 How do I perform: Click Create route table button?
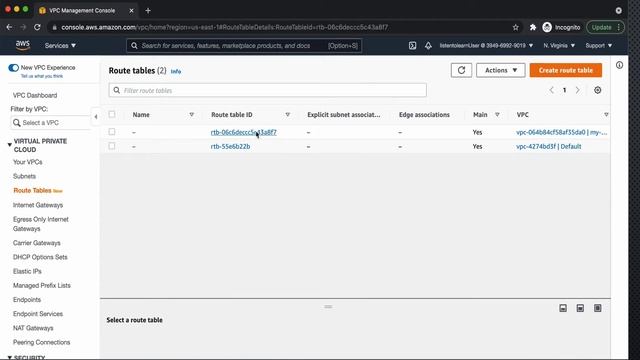tap(566, 70)
